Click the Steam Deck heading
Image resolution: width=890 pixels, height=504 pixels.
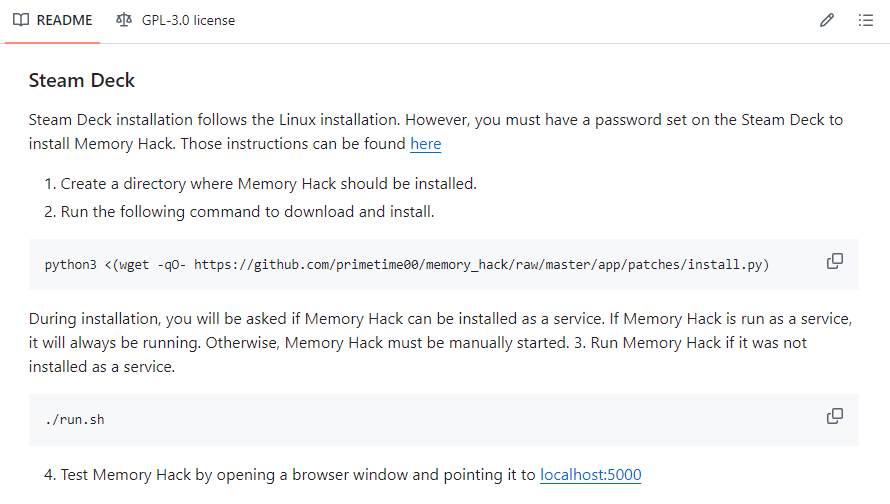82,81
